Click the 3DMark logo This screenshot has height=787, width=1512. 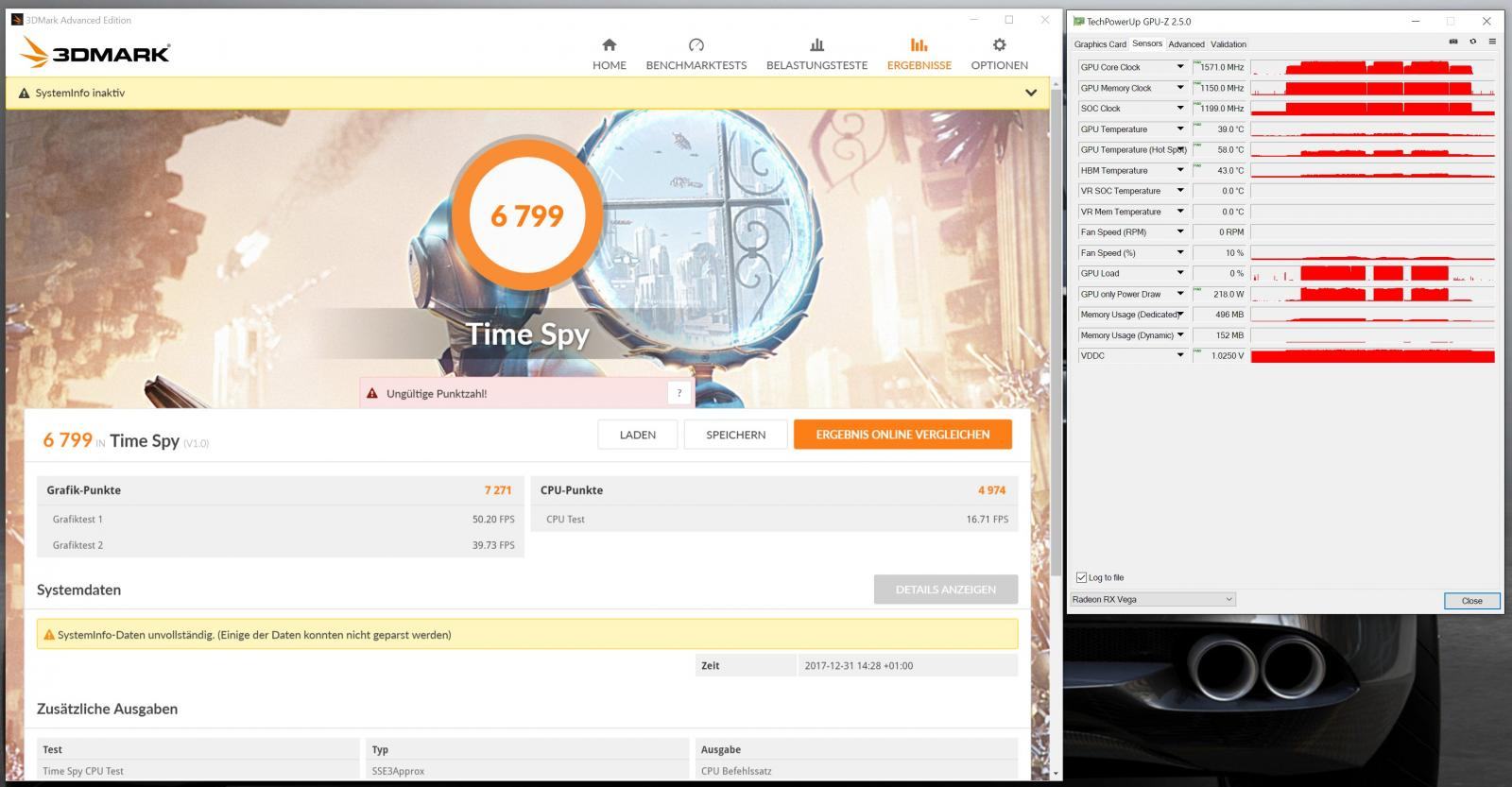(x=94, y=53)
